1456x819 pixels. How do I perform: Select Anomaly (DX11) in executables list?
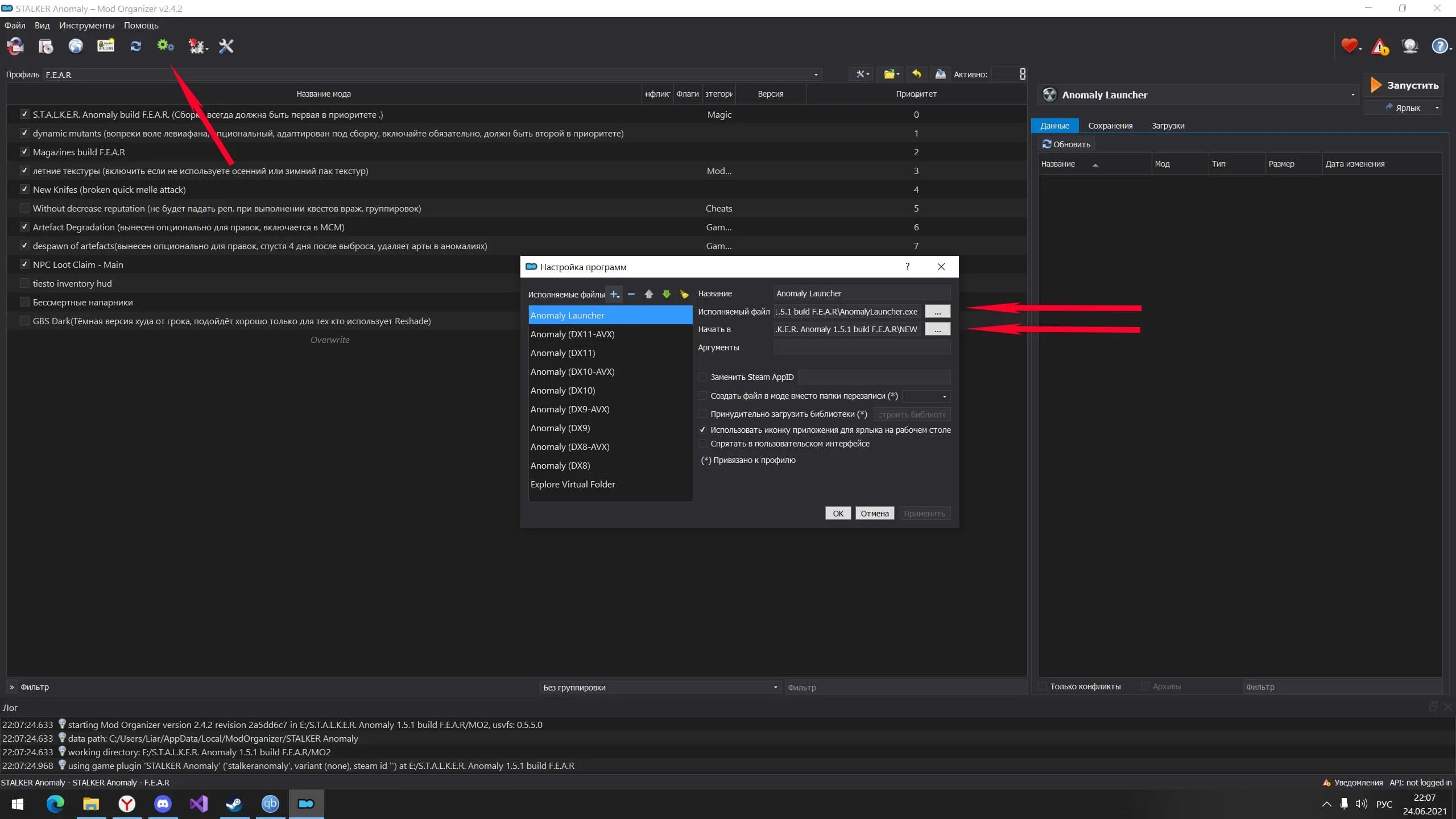tap(610, 353)
